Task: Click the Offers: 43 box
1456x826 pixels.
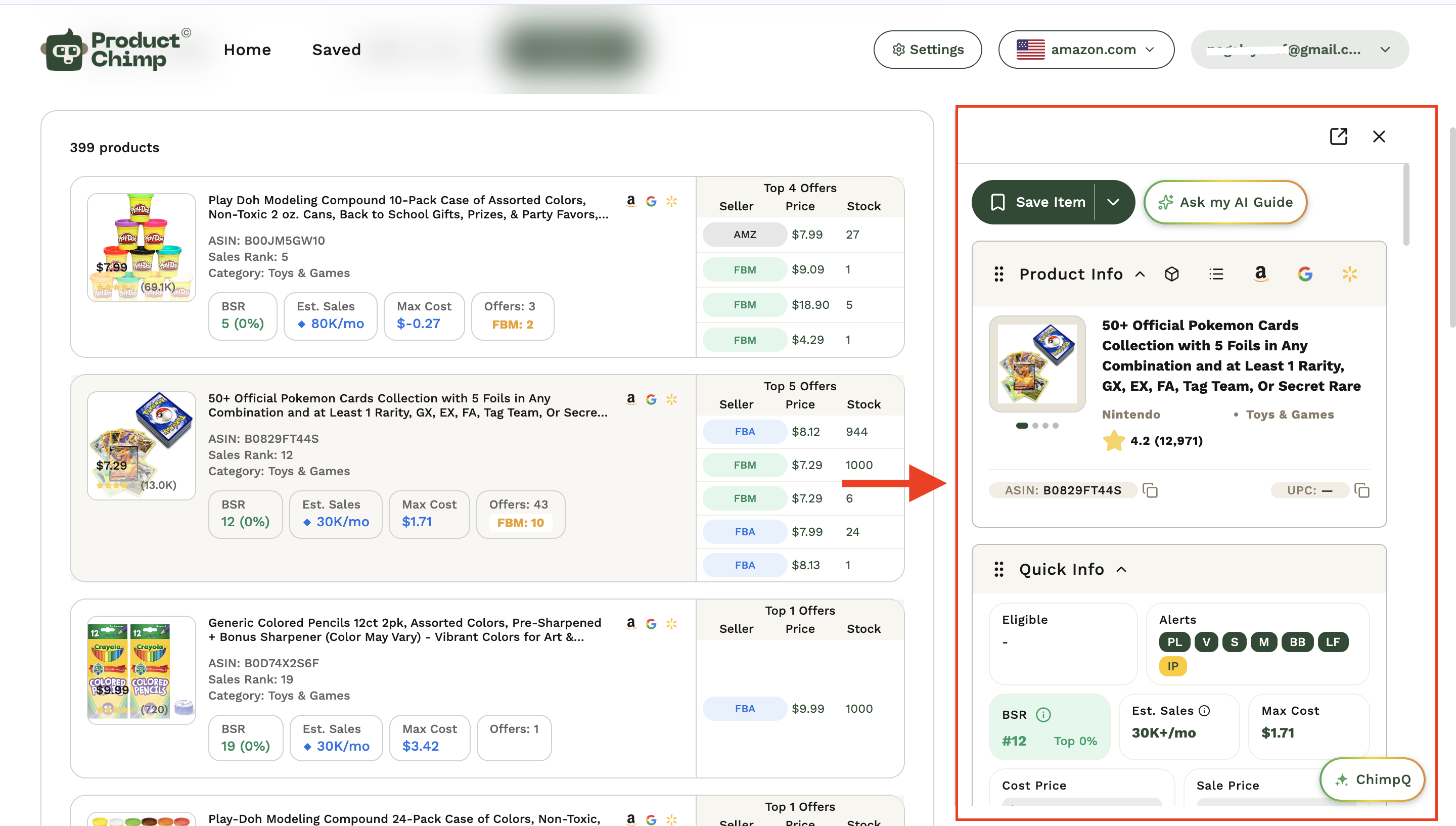Action: click(x=521, y=515)
